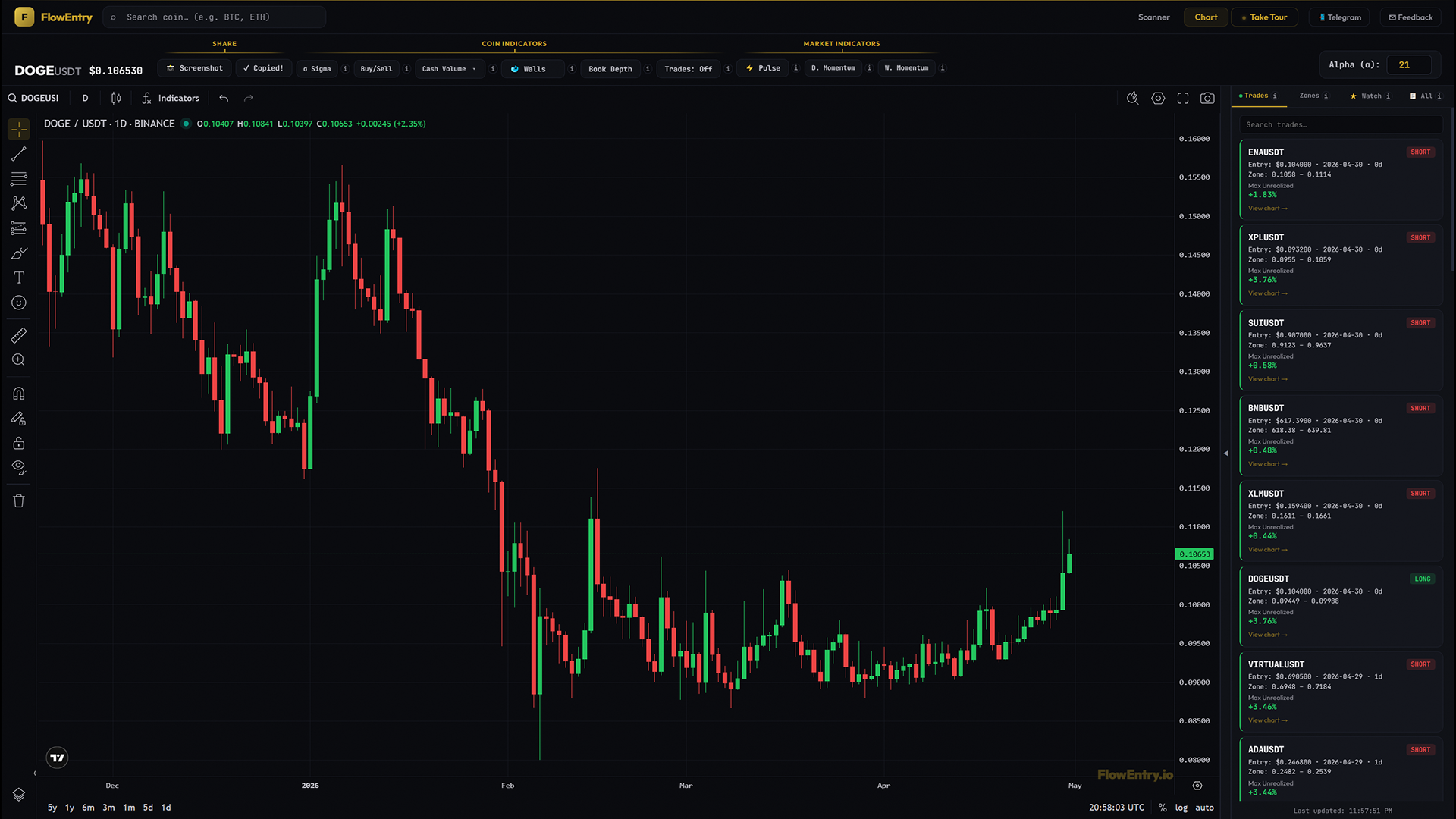Switch Trades: Off toggle
Viewport: 1456px width, 819px height.
coord(689,69)
